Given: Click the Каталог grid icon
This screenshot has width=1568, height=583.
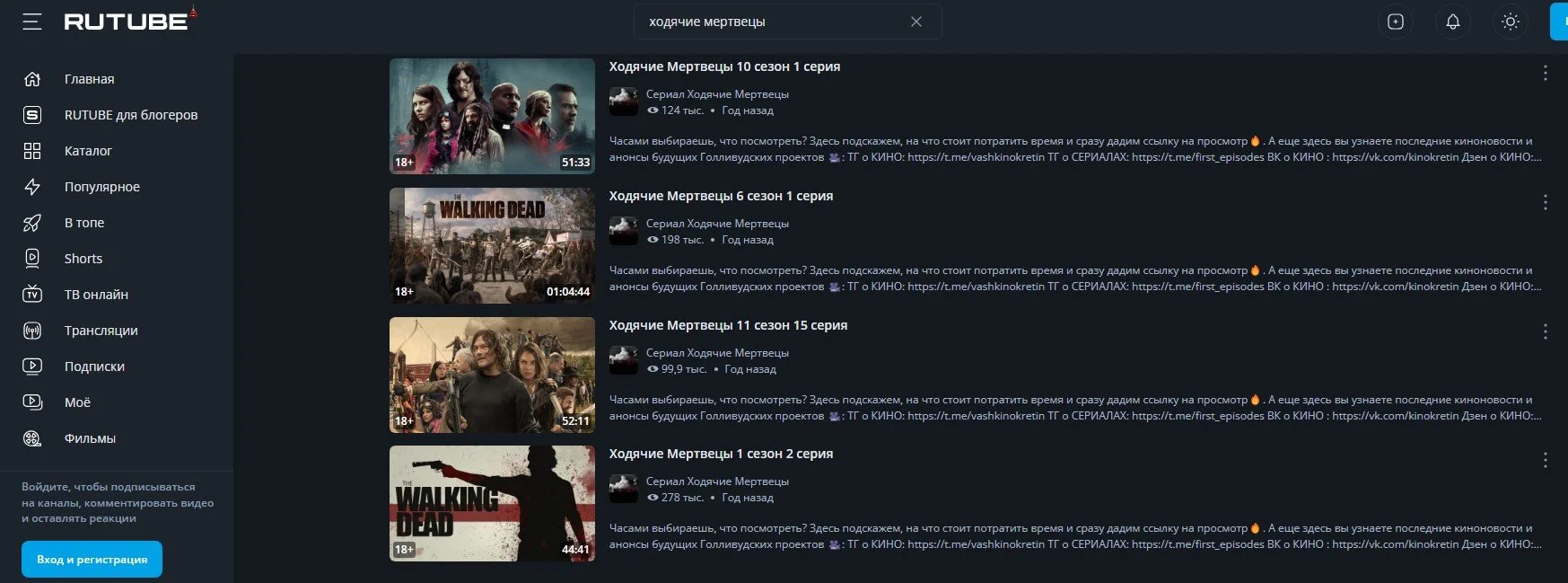Looking at the screenshot, I should (x=32, y=151).
